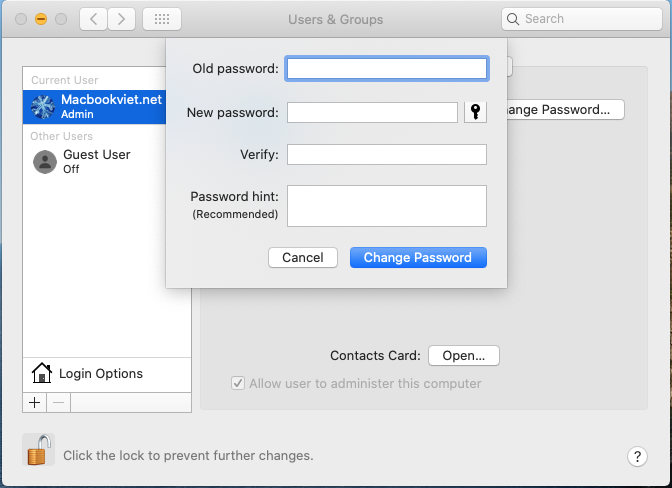Confirm with the blue Change Password button
Viewport: 672px width, 488px height.
point(418,257)
